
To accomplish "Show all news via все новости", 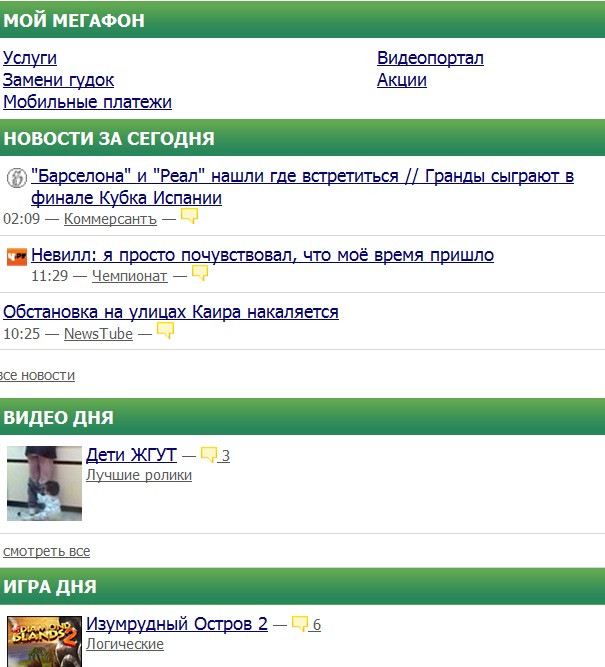I will (38, 375).
